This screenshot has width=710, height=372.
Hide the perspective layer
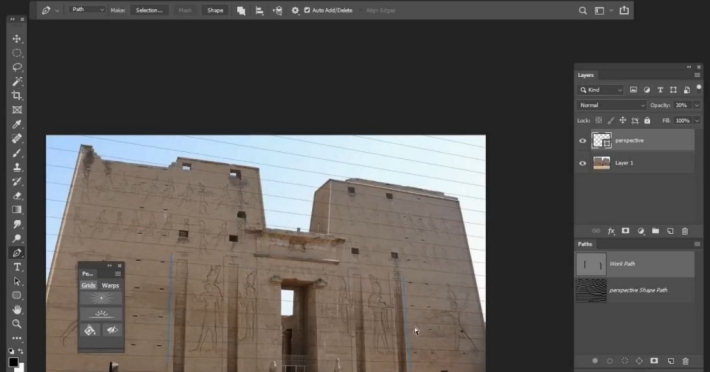coord(582,141)
